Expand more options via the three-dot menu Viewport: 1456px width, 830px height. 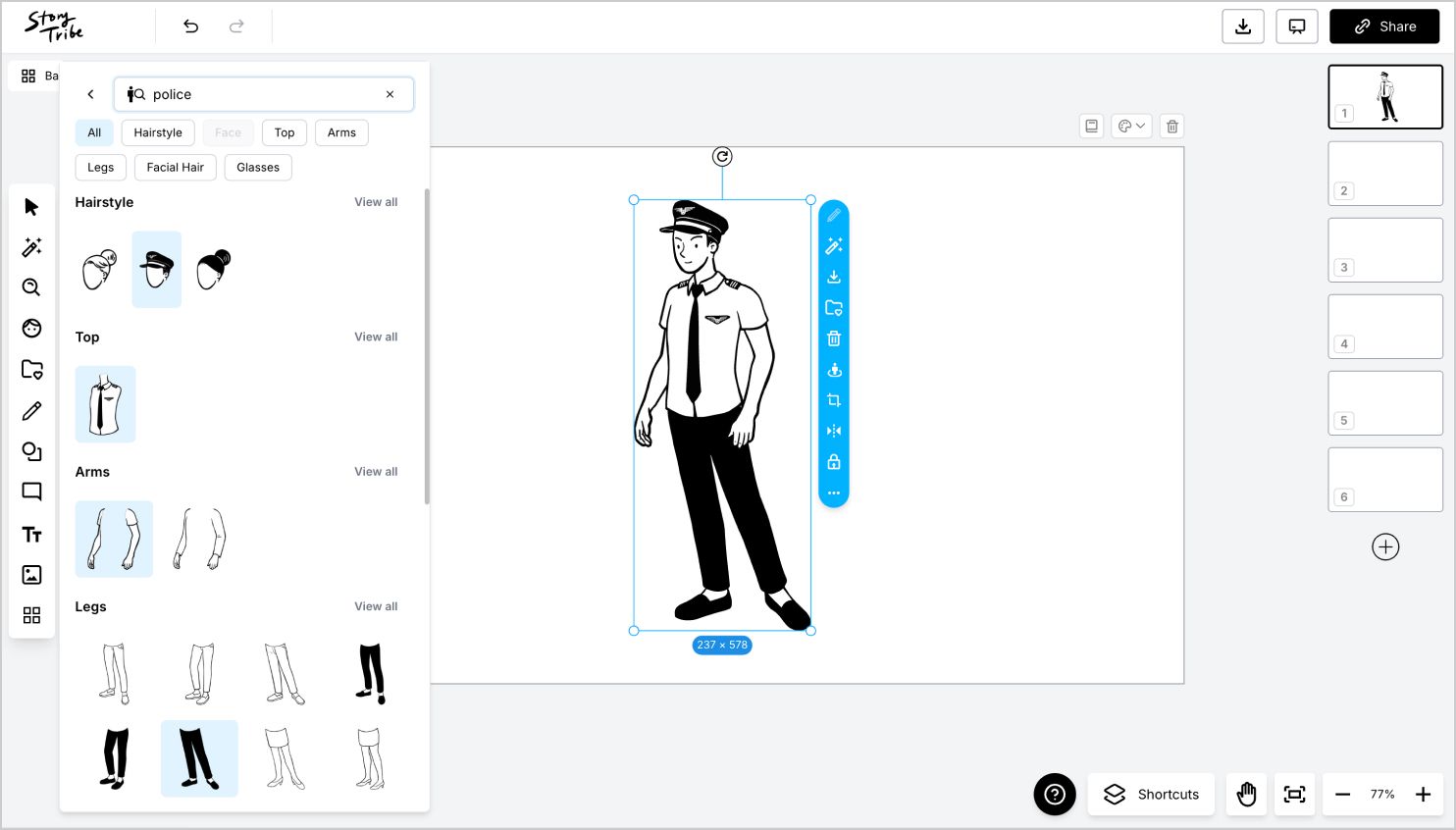click(833, 493)
